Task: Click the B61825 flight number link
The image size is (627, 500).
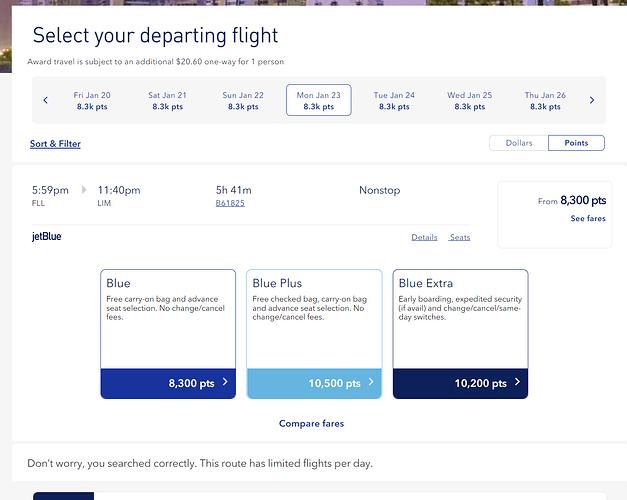Action: tap(230, 203)
